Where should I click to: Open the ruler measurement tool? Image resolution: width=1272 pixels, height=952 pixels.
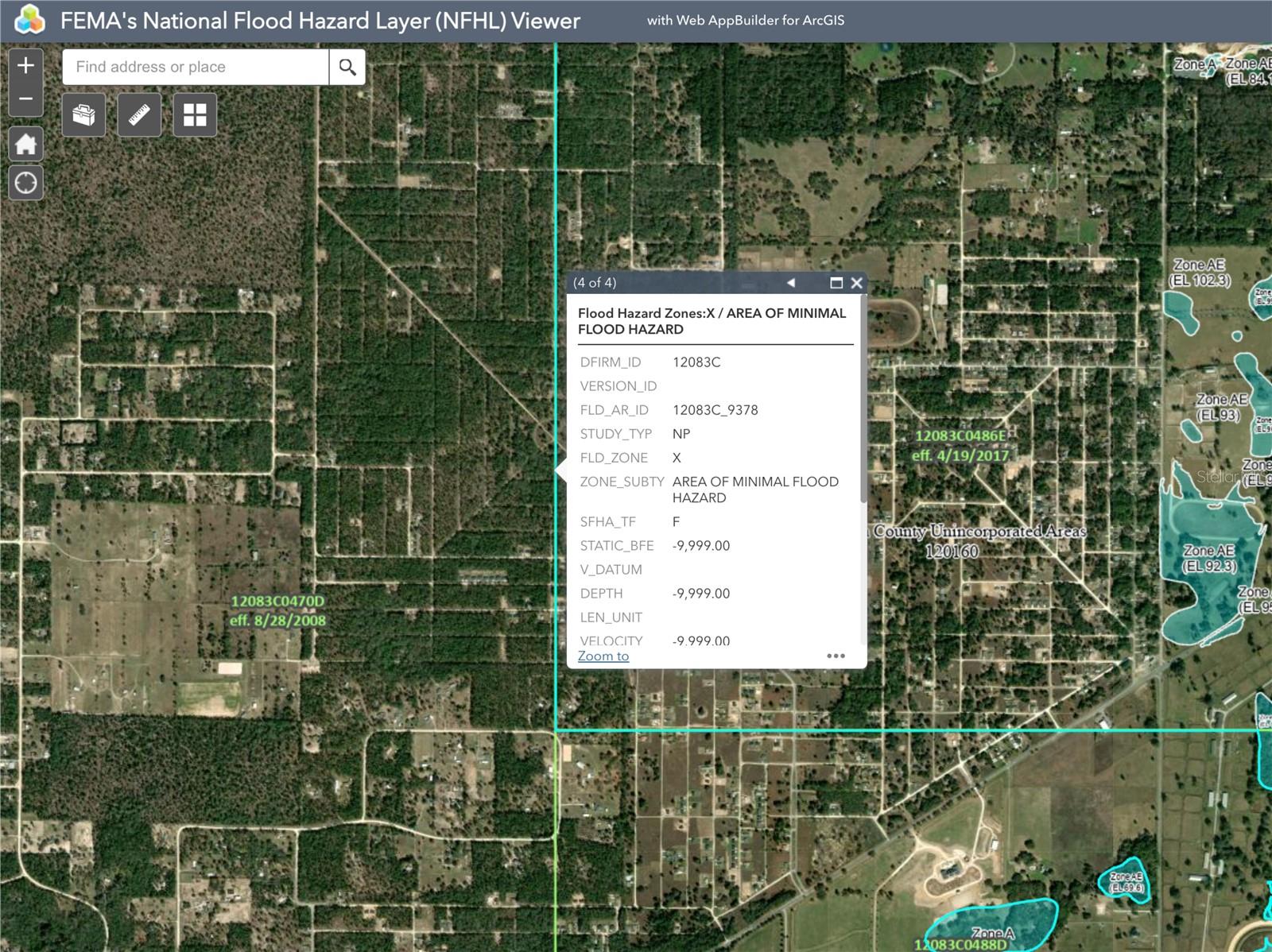[139, 114]
